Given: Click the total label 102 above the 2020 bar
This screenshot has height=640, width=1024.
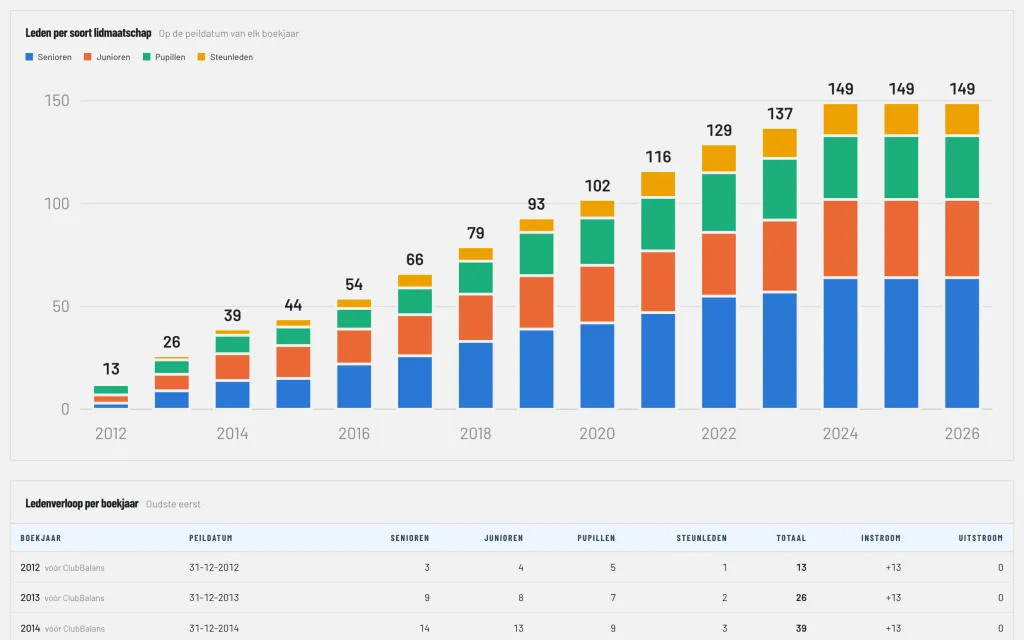Looking at the screenshot, I should [x=598, y=186].
